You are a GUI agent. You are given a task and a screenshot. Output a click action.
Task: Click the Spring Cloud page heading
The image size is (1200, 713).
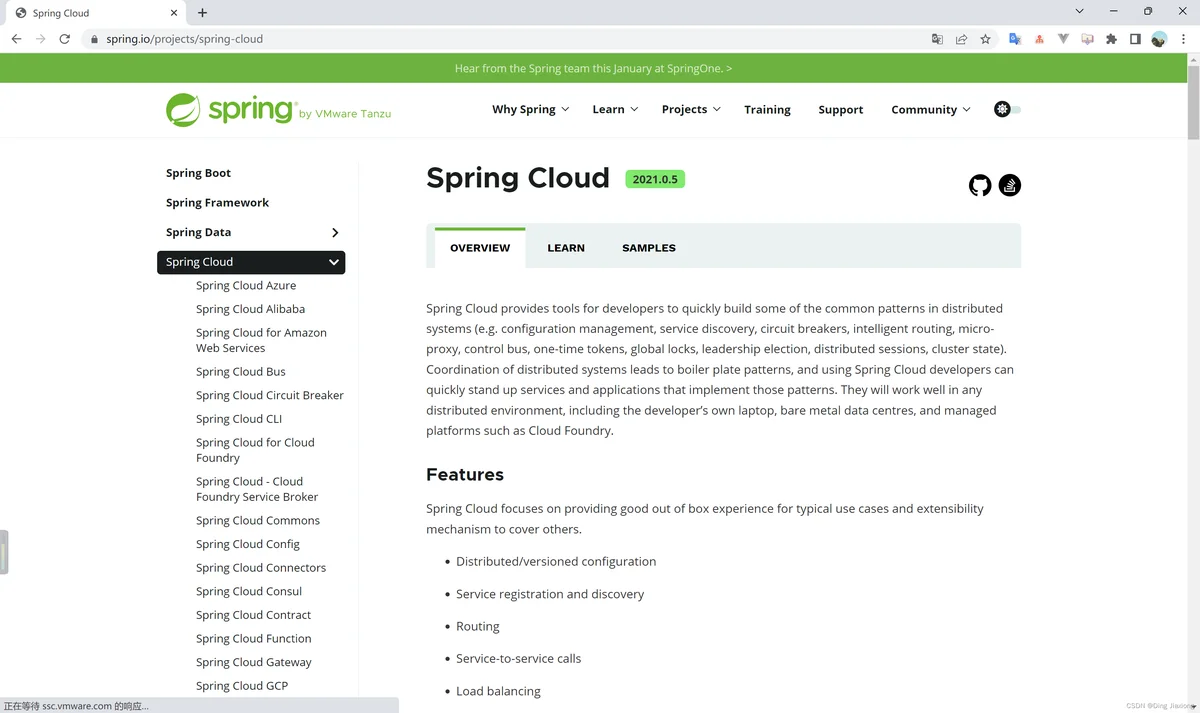[518, 178]
